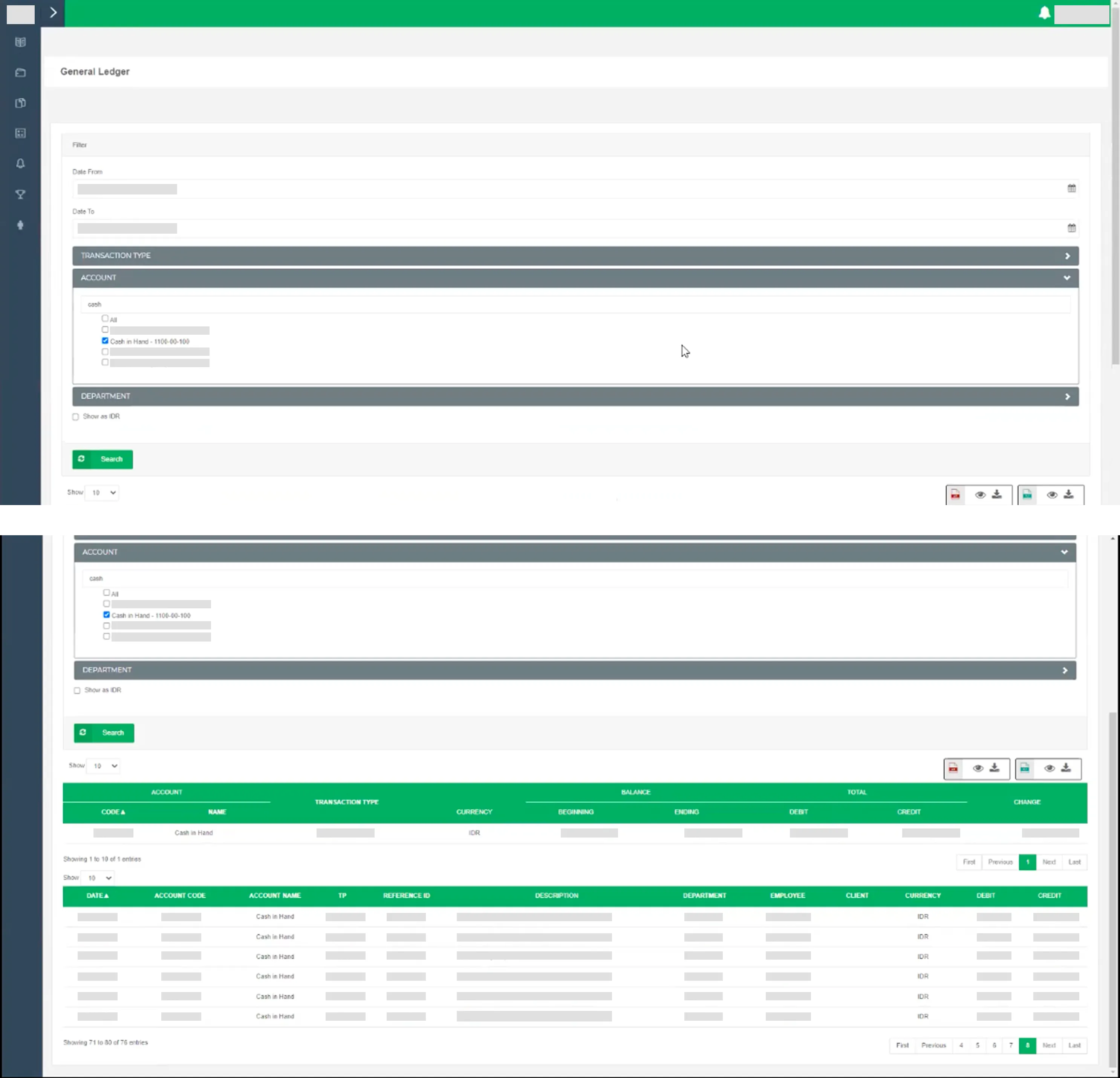
Task: Expand the DEPARTMENT section in lower screenshot
Action: coord(575,670)
